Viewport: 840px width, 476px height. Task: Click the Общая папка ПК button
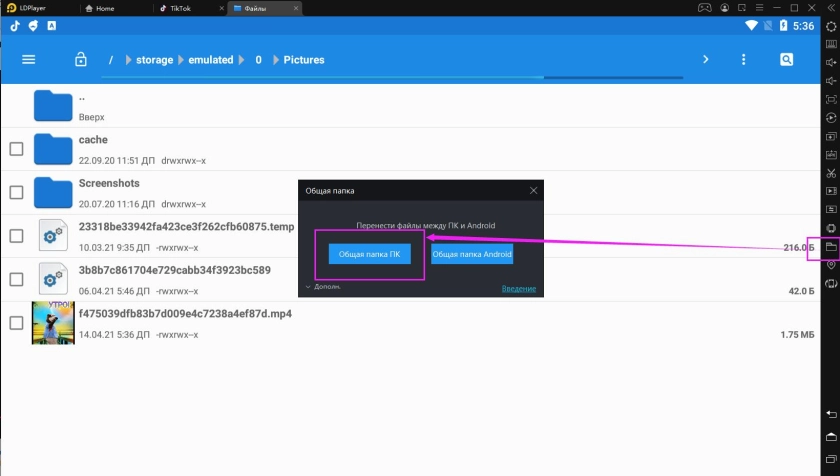(369, 254)
